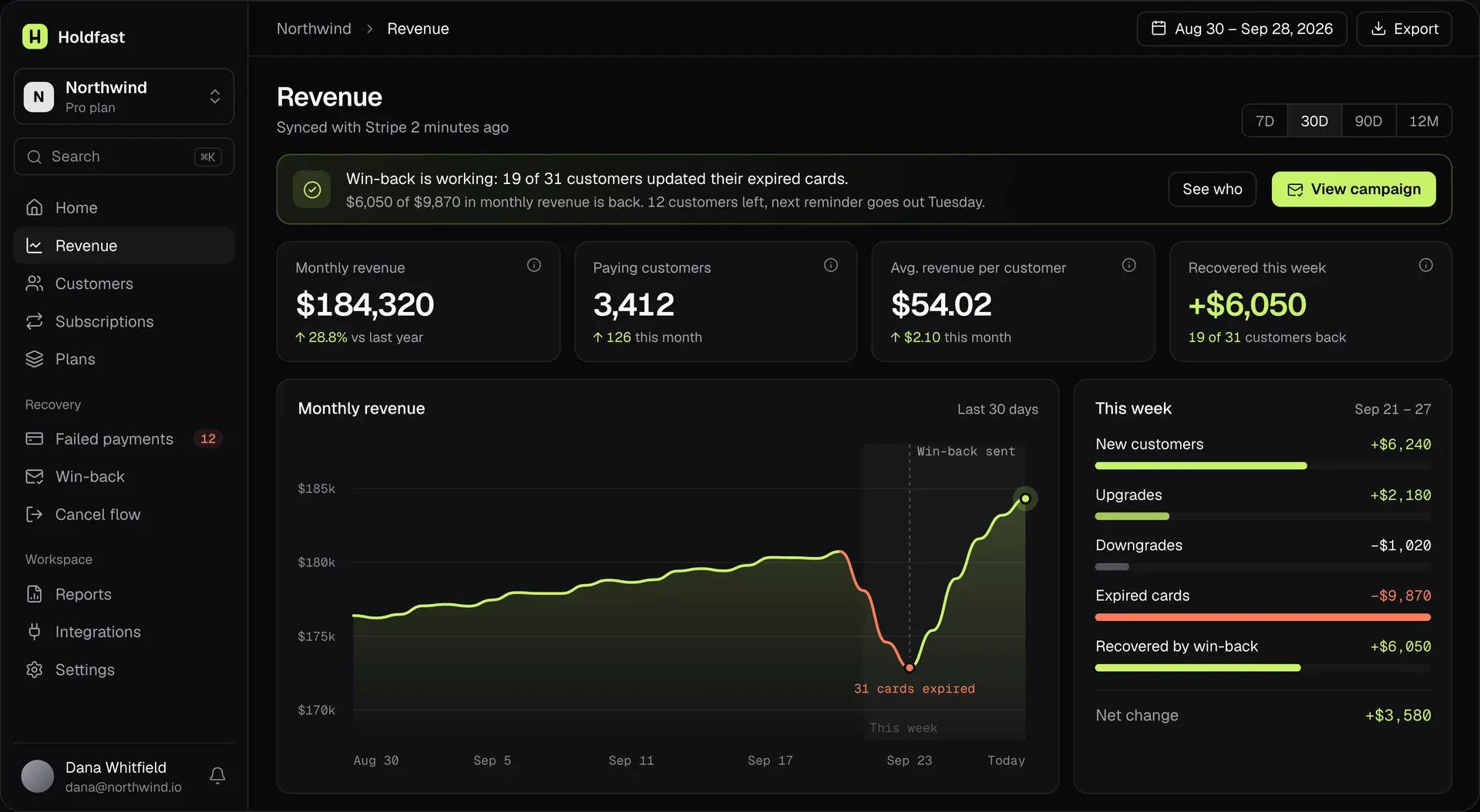This screenshot has height=812, width=1480.
Task: Open Failed payments label in sidebar
Action: [114, 438]
